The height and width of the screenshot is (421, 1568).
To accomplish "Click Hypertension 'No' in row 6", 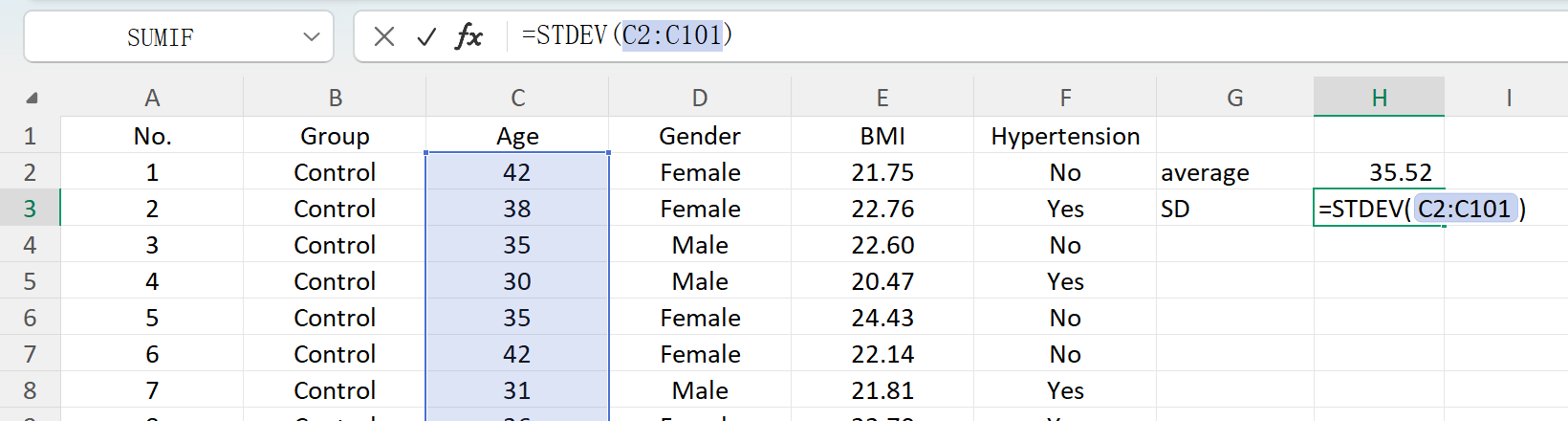I will click(x=1065, y=318).
